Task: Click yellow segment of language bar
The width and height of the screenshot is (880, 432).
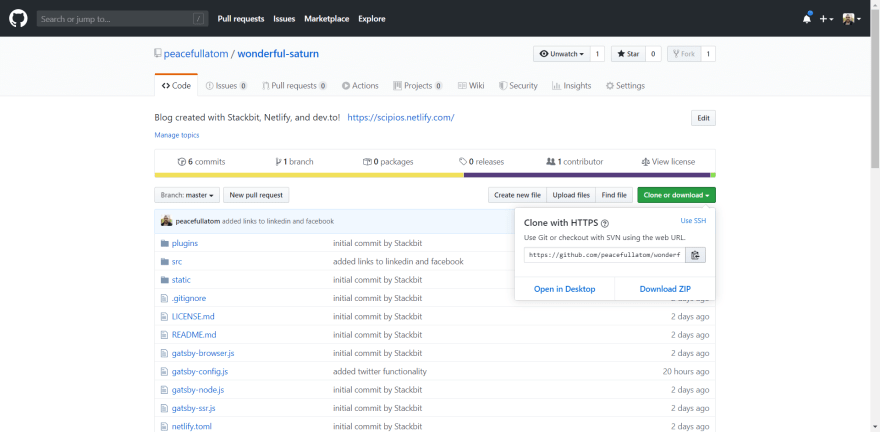Action: click(309, 175)
